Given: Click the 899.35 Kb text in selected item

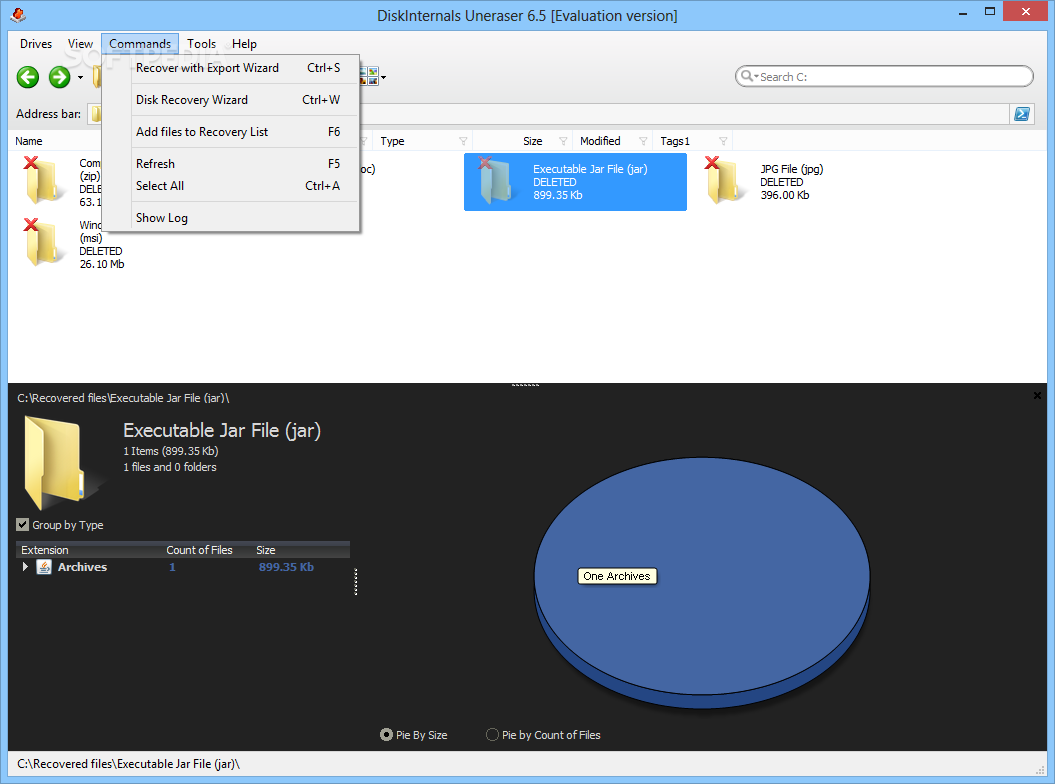Looking at the screenshot, I should point(558,195).
